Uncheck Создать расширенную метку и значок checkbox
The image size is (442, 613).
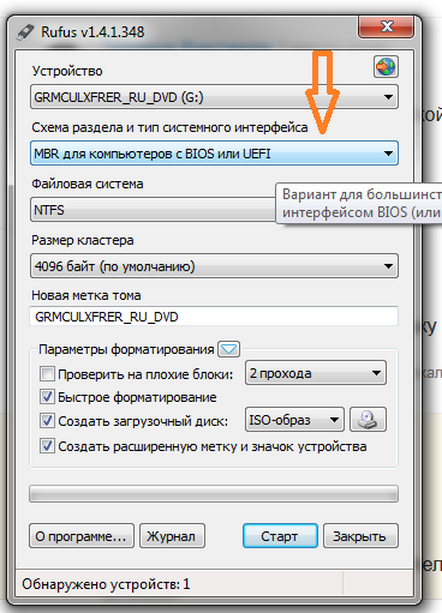[47, 446]
